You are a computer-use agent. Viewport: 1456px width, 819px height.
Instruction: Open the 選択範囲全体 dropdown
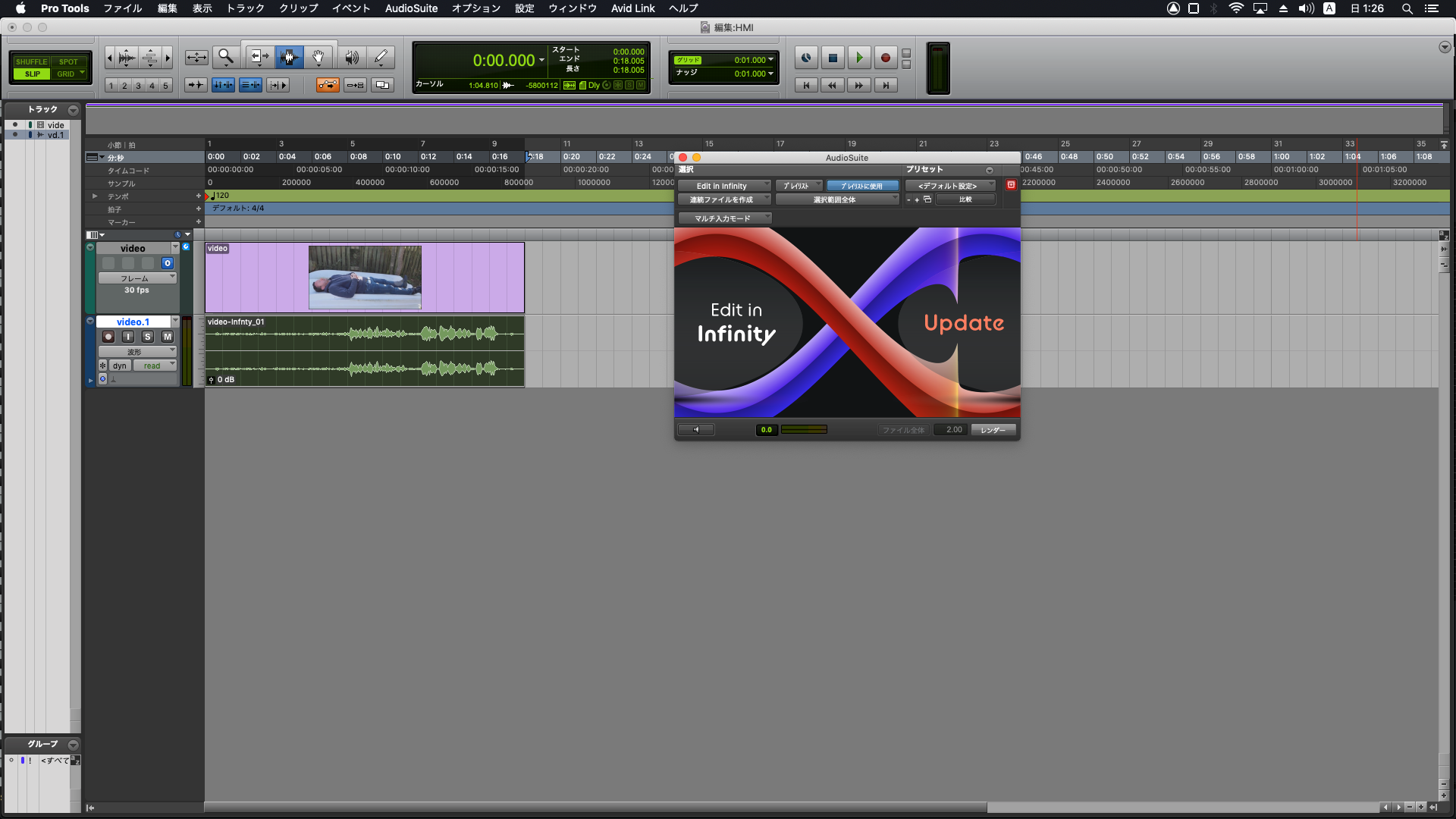tap(837, 199)
